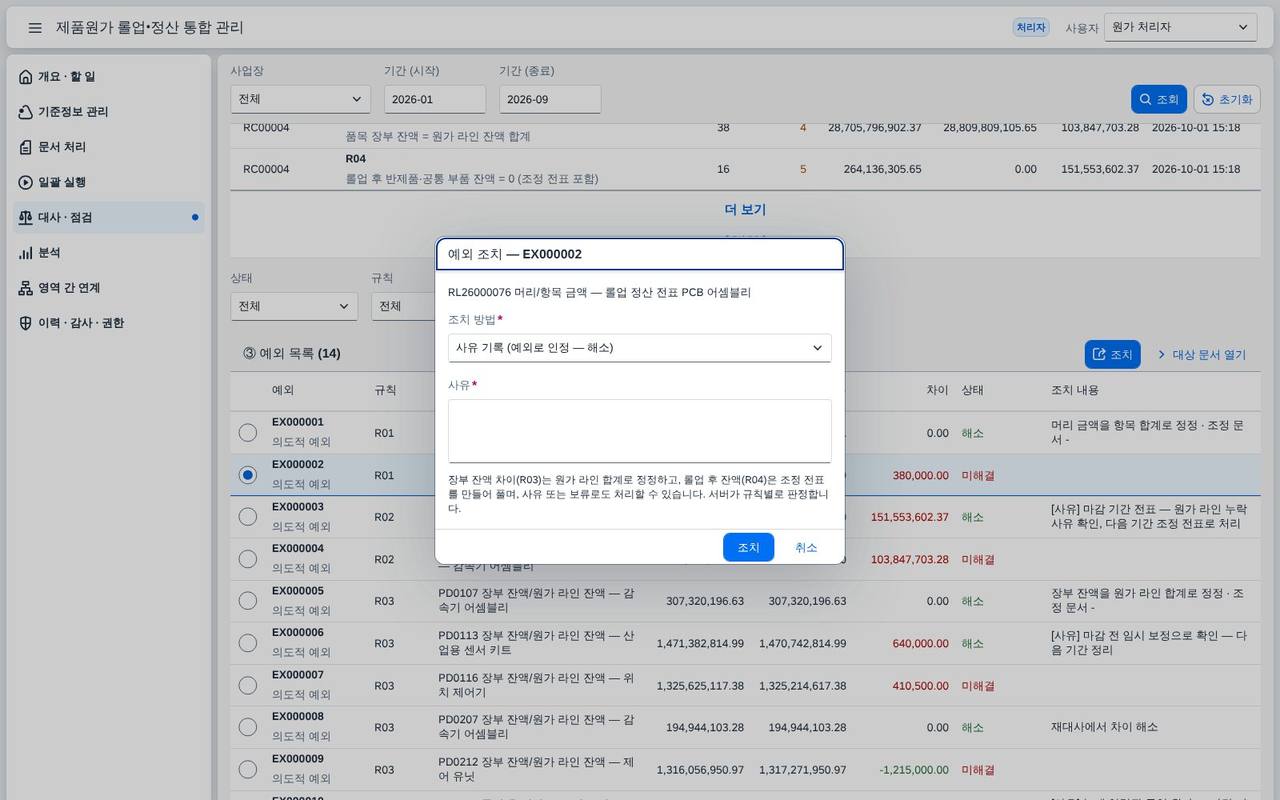Click the 더 보기 link
Viewport: 1280px width, 800px height.
pyautogui.click(x=745, y=210)
